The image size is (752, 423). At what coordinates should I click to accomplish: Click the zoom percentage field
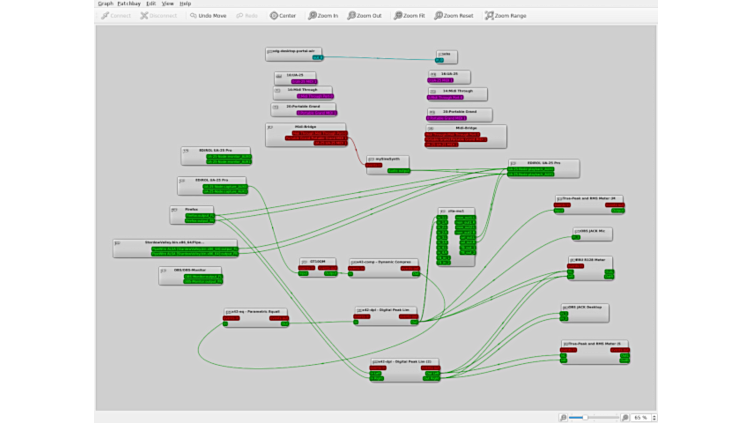641,416
